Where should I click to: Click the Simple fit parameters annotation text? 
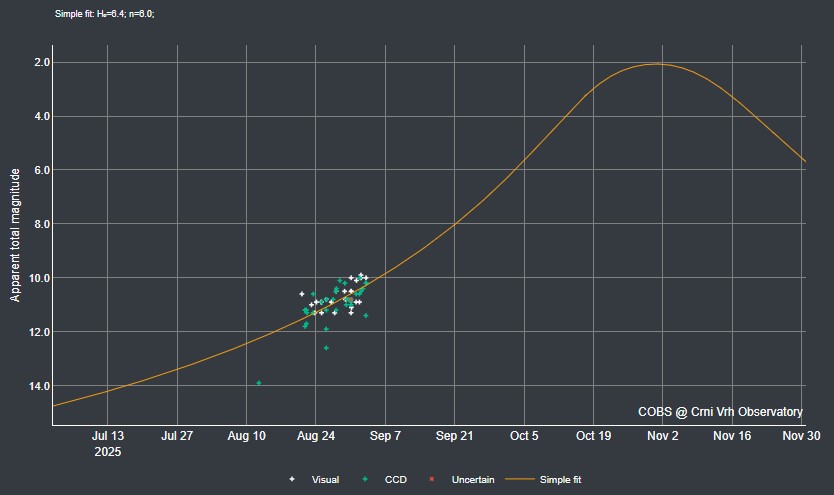[105, 14]
